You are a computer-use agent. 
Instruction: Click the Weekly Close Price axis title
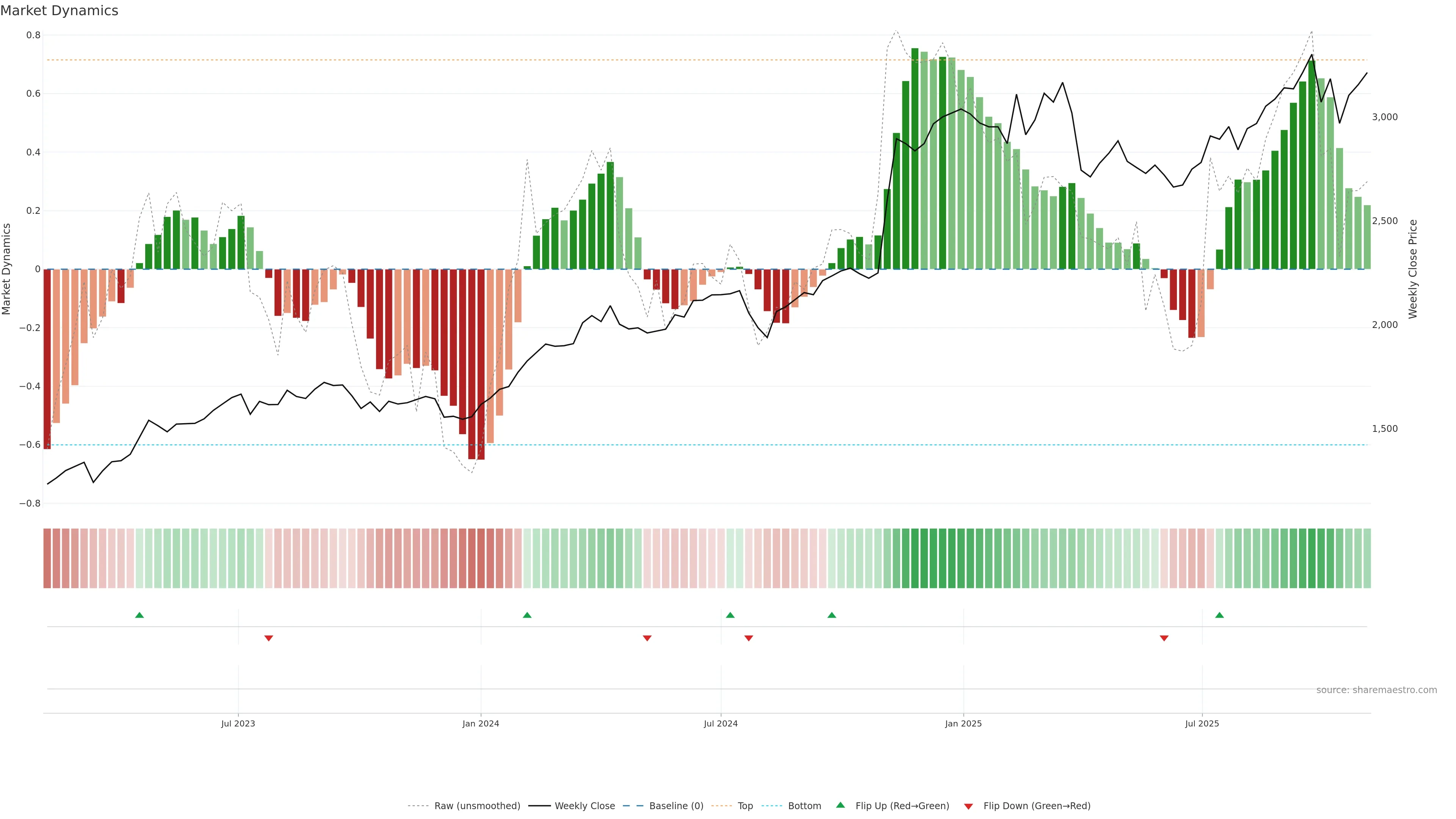(x=1413, y=269)
